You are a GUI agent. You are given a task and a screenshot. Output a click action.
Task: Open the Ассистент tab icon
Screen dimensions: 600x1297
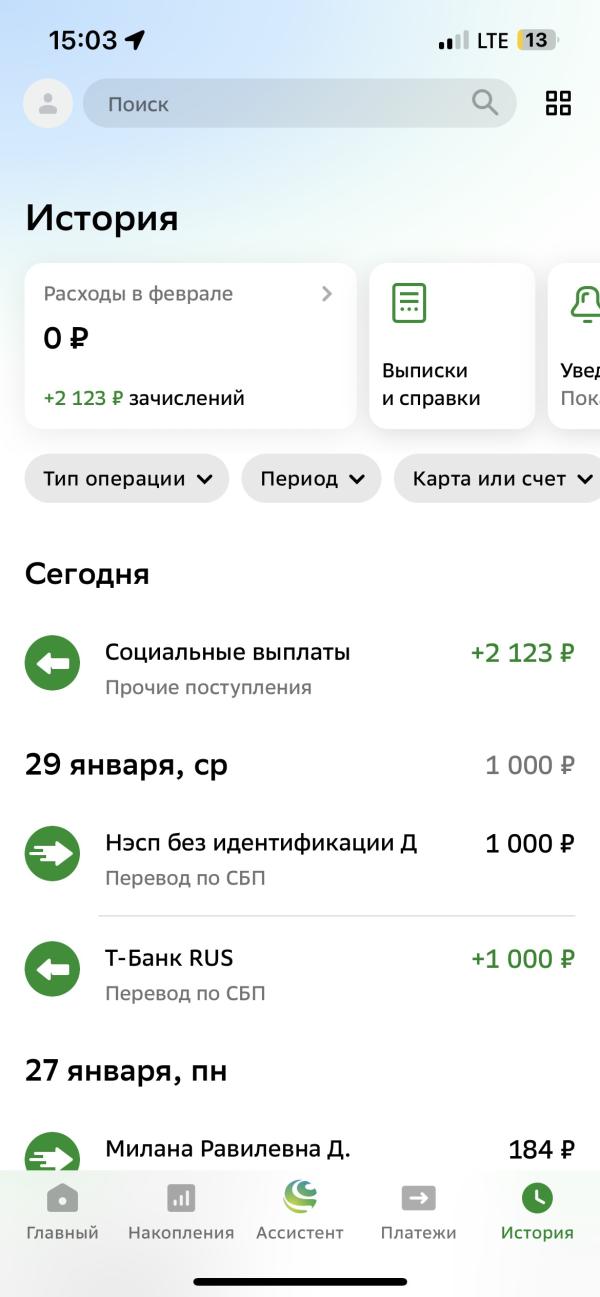(x=300, y=1196)
